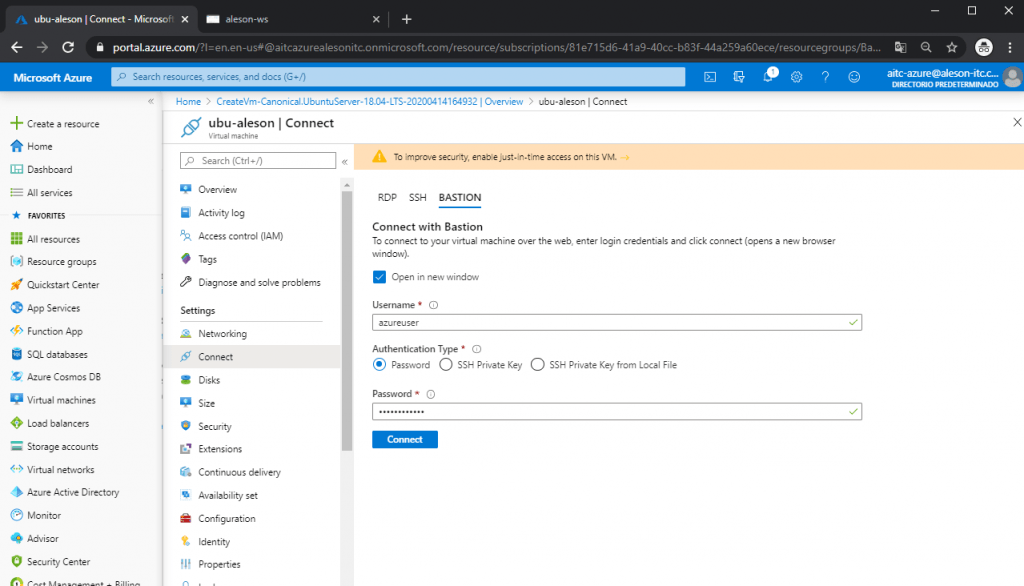This screenshot has height=586, width=1024.
Task: Close the Connect blade
Action: [x=1017, y=122]
